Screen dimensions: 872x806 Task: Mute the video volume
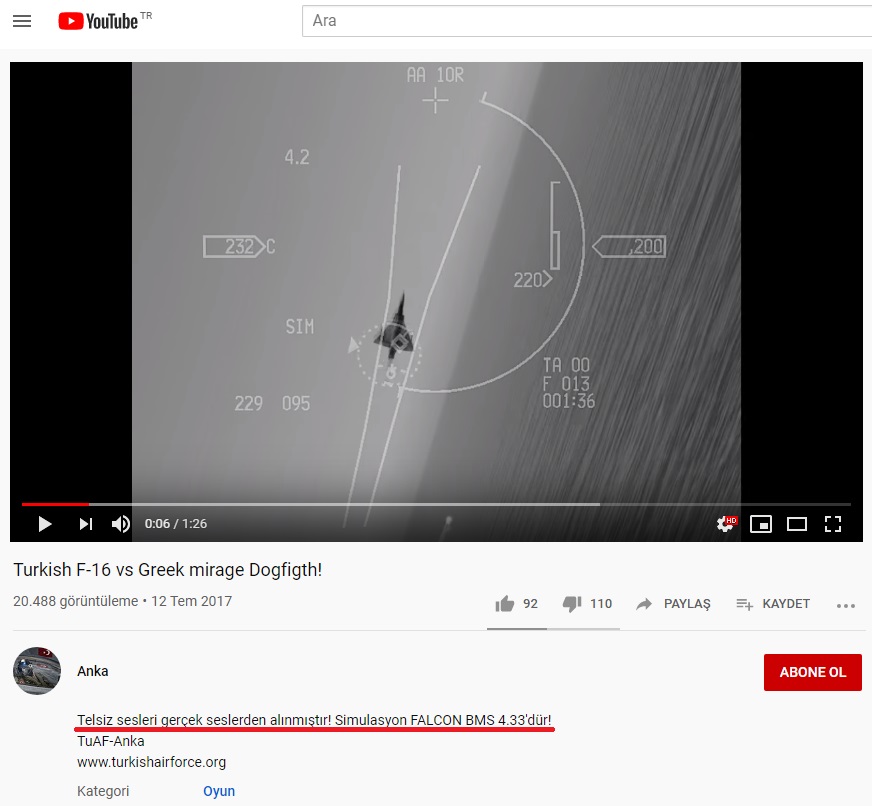tap(121, 524)
